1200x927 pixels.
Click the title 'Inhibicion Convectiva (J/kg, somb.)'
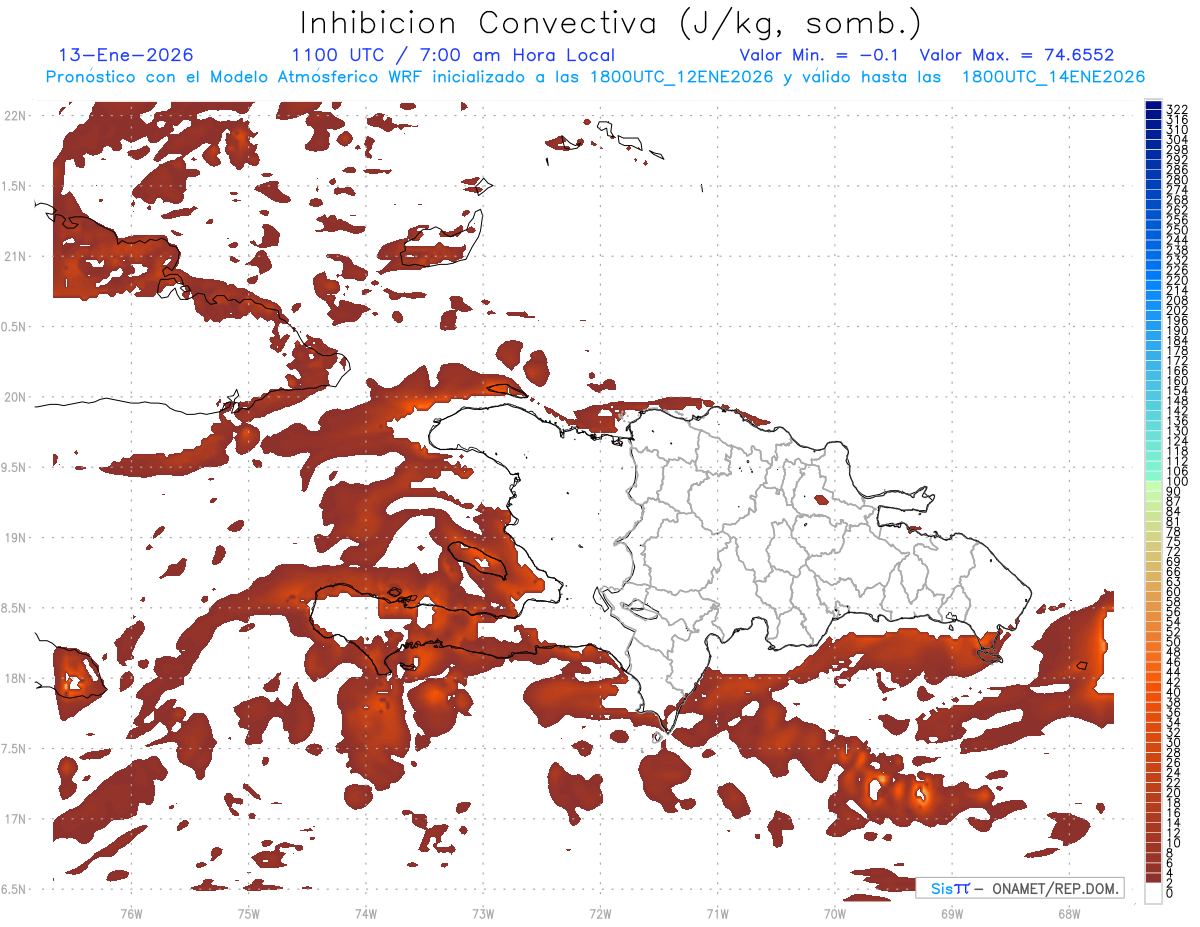611,23
